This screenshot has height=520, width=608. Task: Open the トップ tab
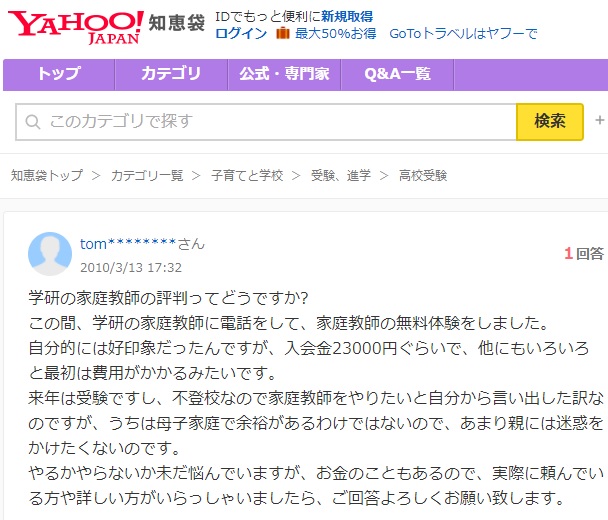[x=59, y=74]
